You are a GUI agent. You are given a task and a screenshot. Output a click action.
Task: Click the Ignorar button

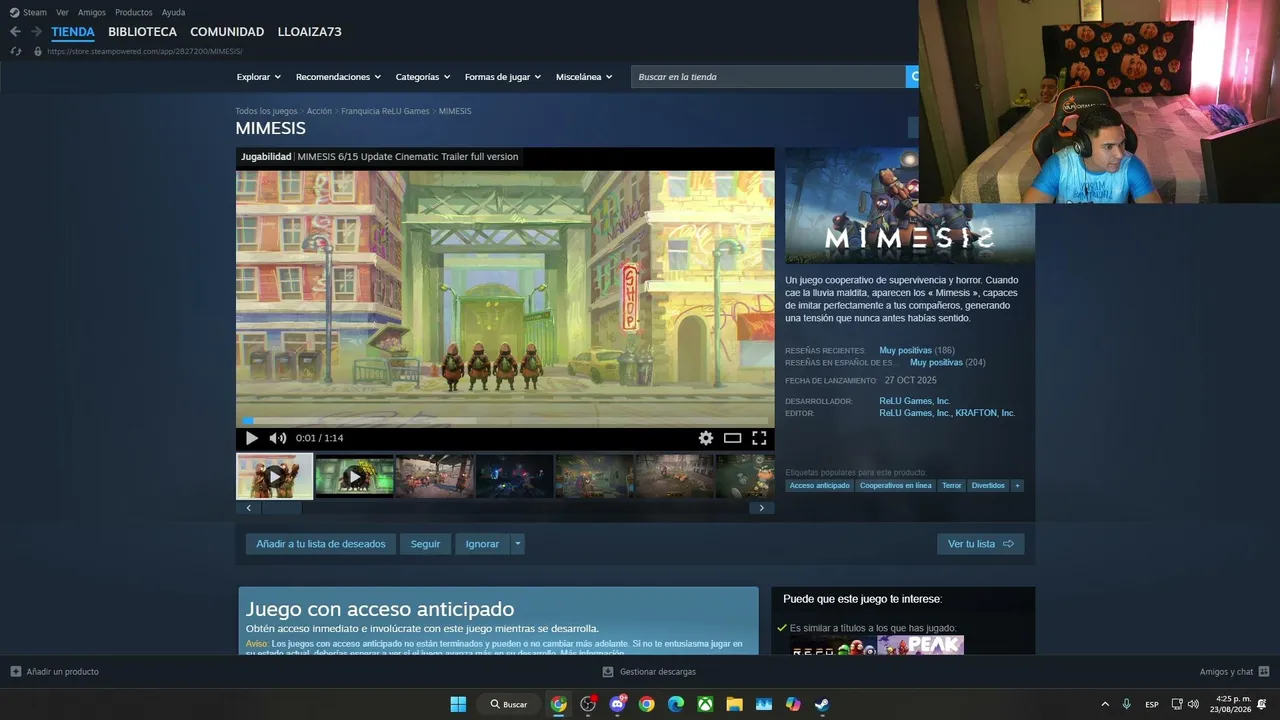[482, 544]
